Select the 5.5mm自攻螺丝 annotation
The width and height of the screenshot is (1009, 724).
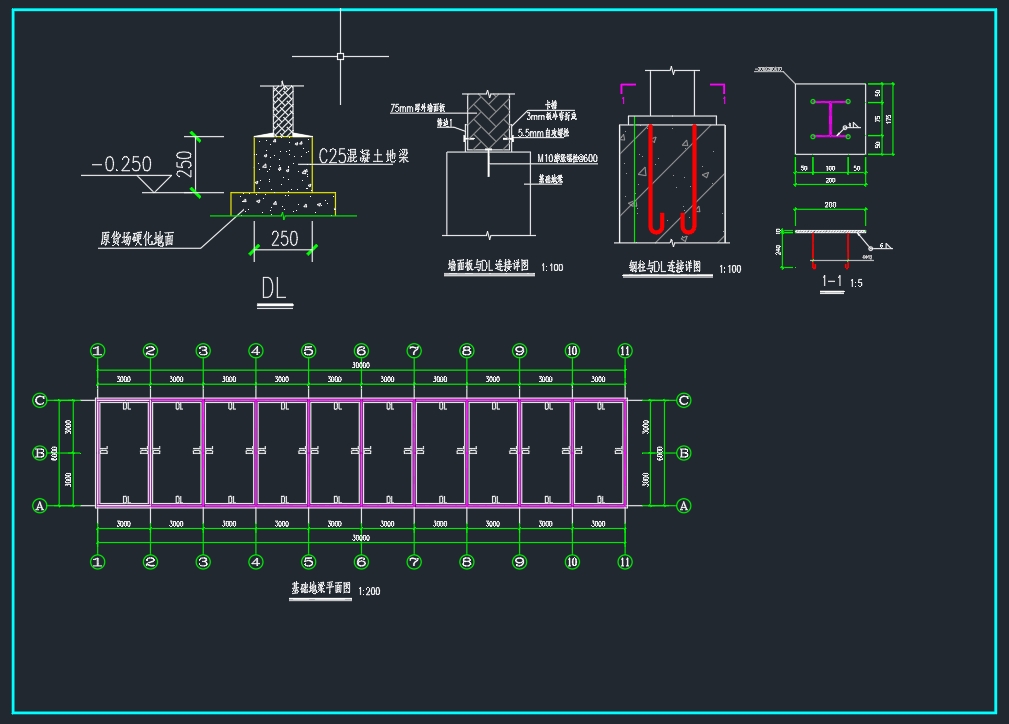(x=544, y=133)
